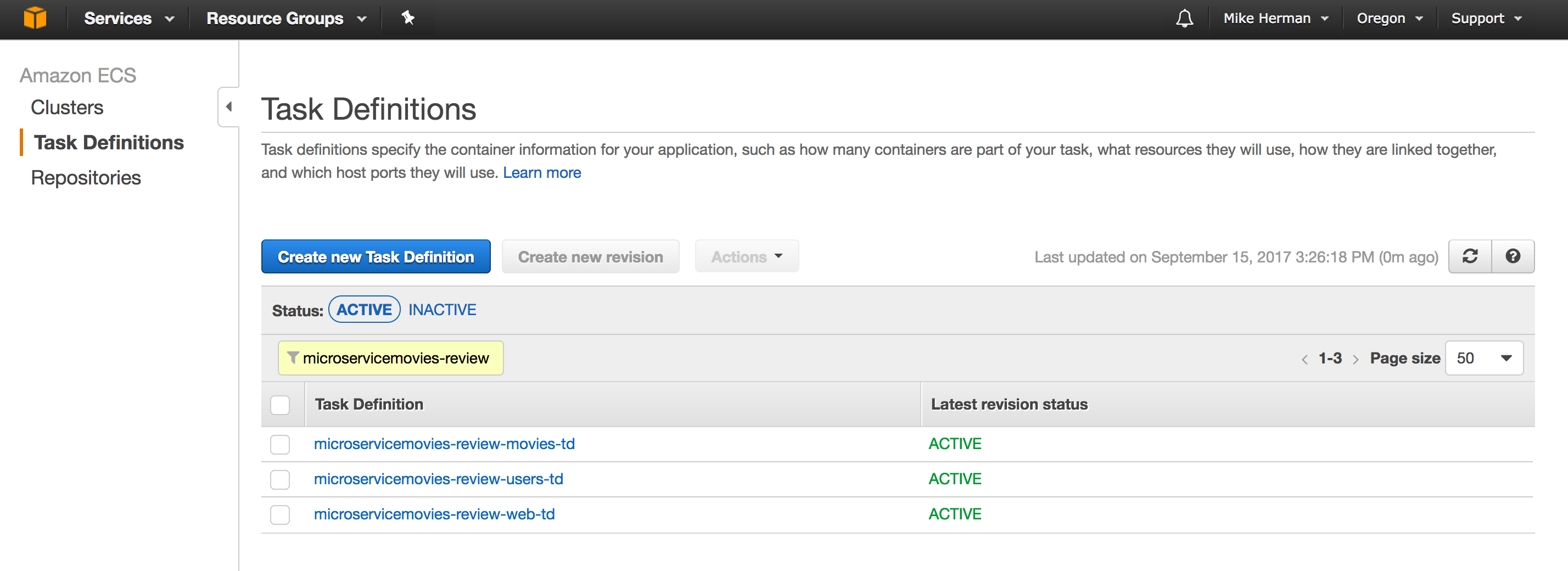
Task: Check microservicemovies-review-movies-td row checkbox
Action: (279, 444)
